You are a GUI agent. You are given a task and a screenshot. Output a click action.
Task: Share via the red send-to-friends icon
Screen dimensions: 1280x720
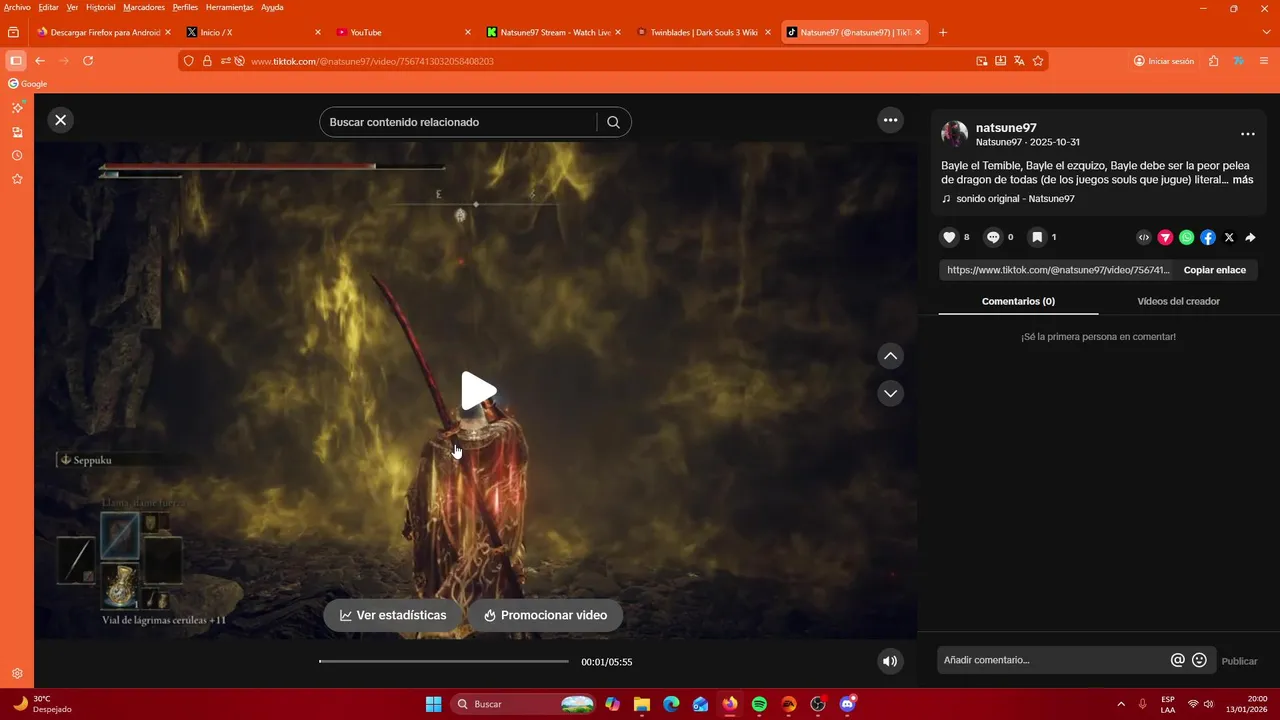click(1165, 237)
